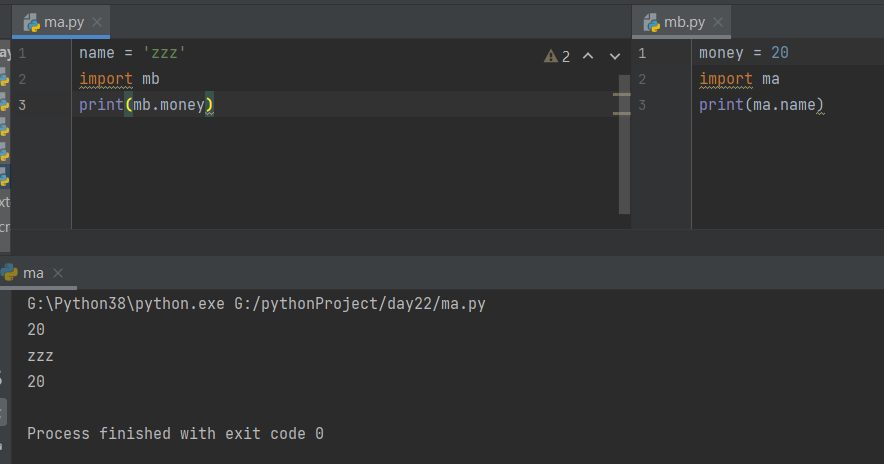Click the Python file icon on ma.py tab
Viewport: 884px width, 464px height.
pos(31,22)
